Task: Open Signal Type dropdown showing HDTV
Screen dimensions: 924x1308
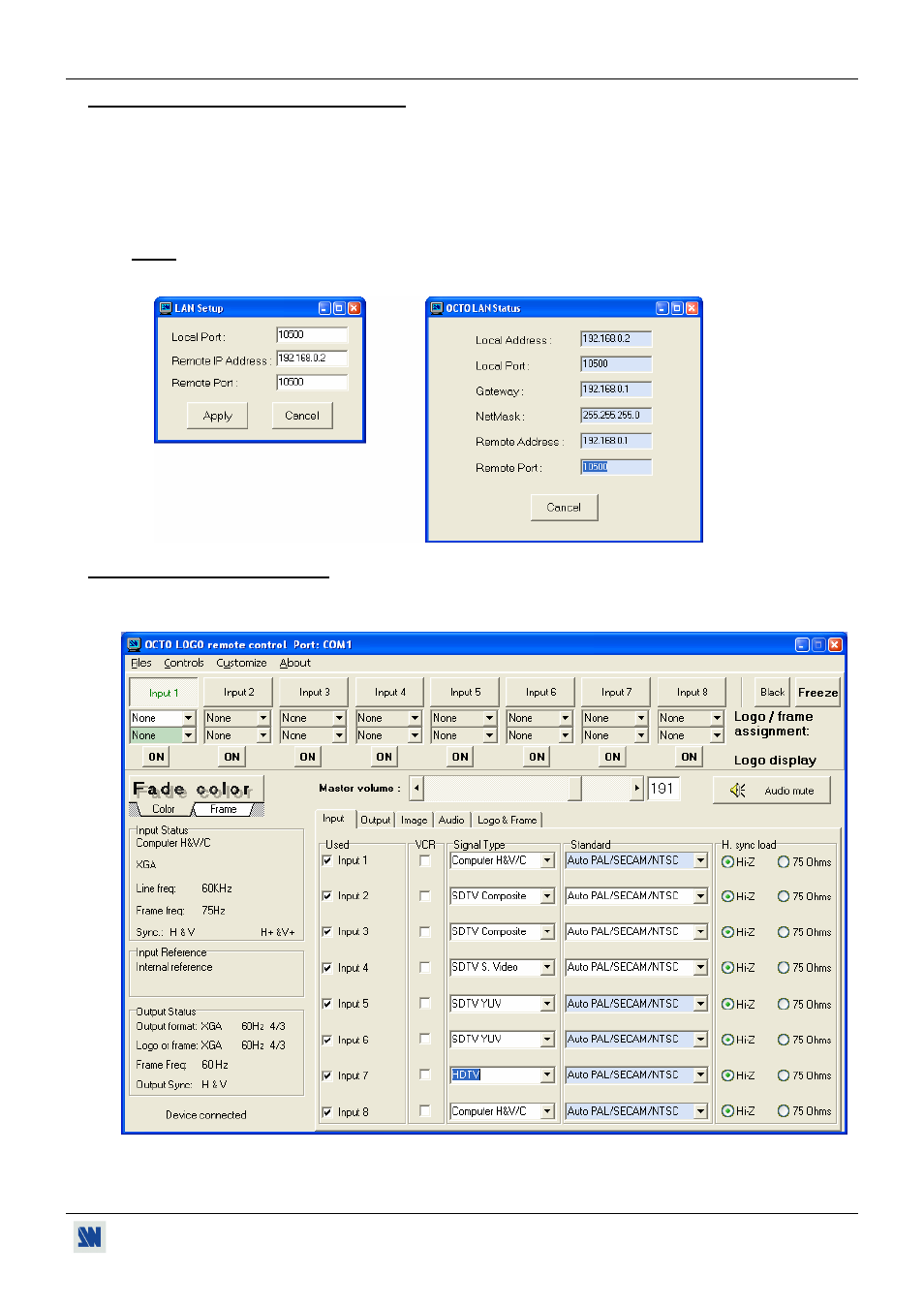Action: [x=547, y=1074]
